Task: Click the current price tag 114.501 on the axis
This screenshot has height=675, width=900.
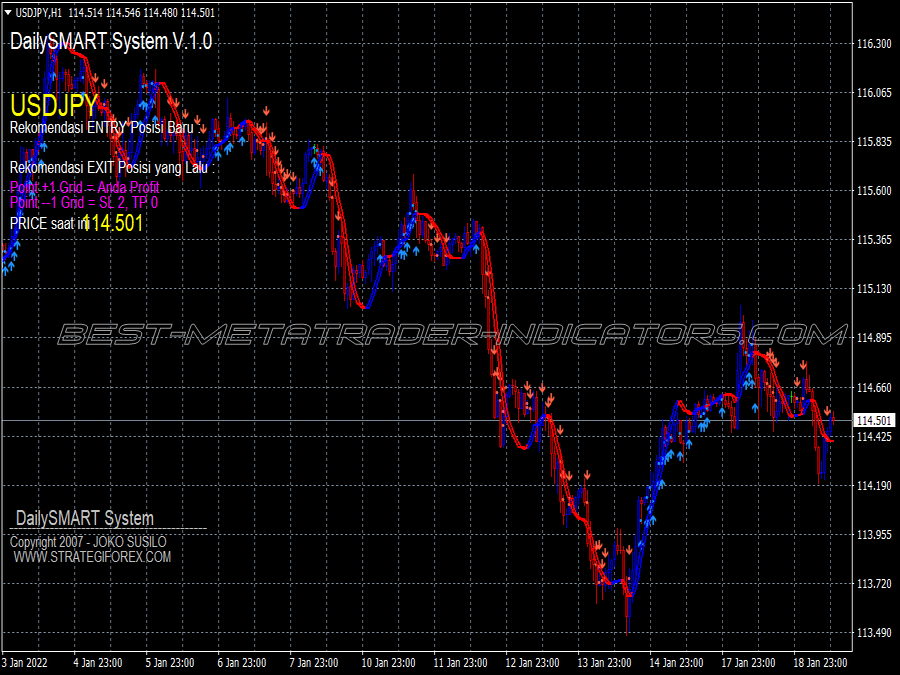Action: tap(874, 421)
